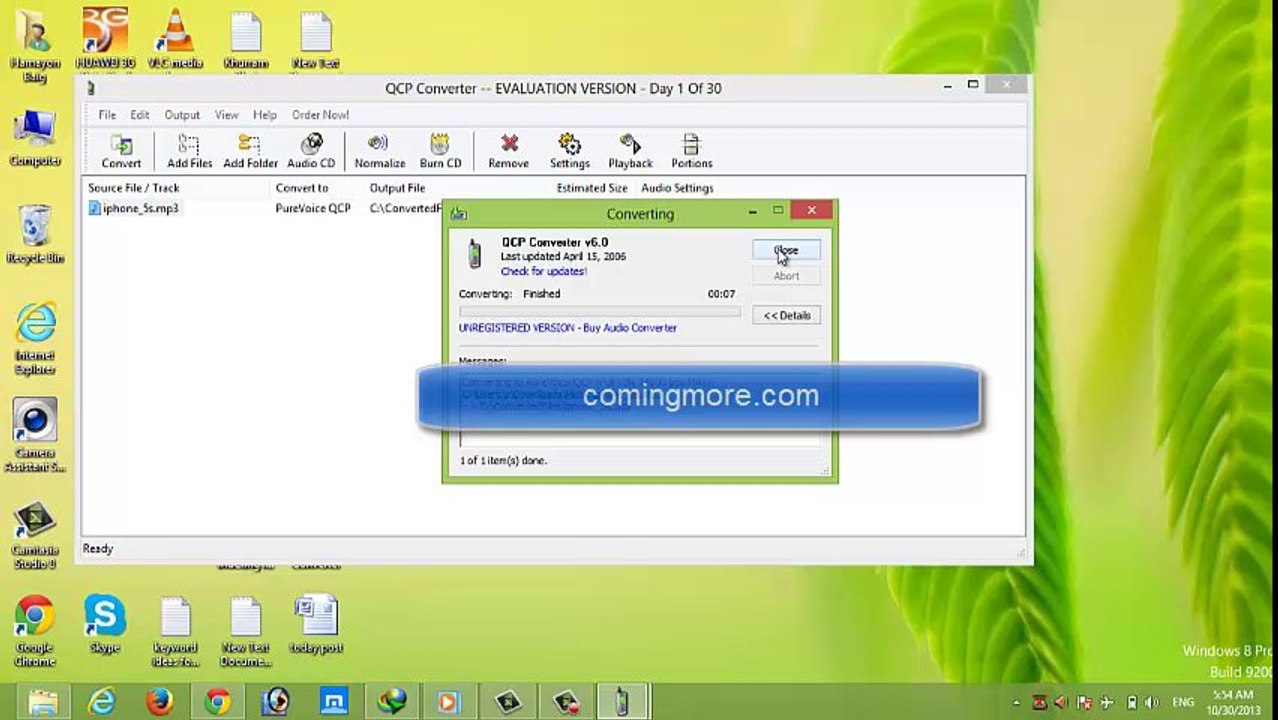
Task: Click UNREGISTERED VERSION - Buy Audio Converter link
Action: 567,328
